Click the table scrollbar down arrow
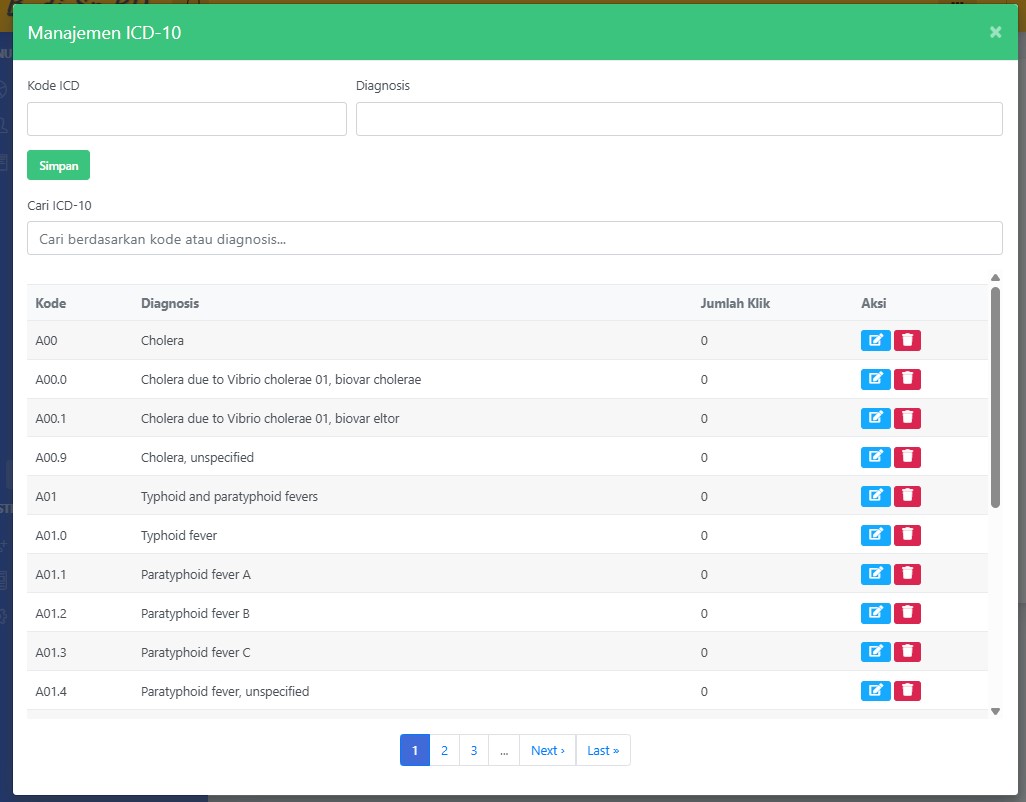1026x802 pixels. pyautogui.click(x=995, y=711)
